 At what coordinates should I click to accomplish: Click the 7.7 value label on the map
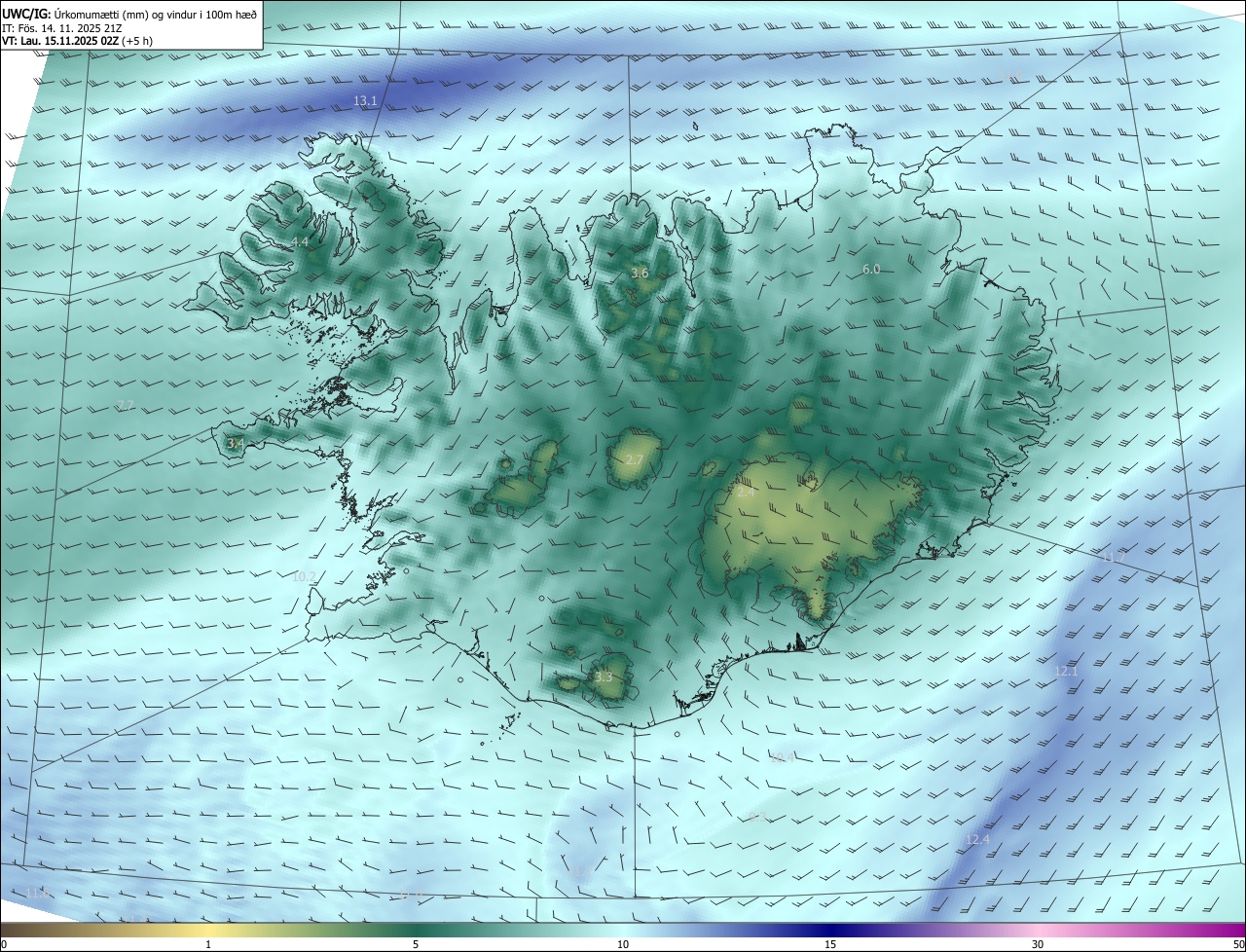tap(126, 405)
